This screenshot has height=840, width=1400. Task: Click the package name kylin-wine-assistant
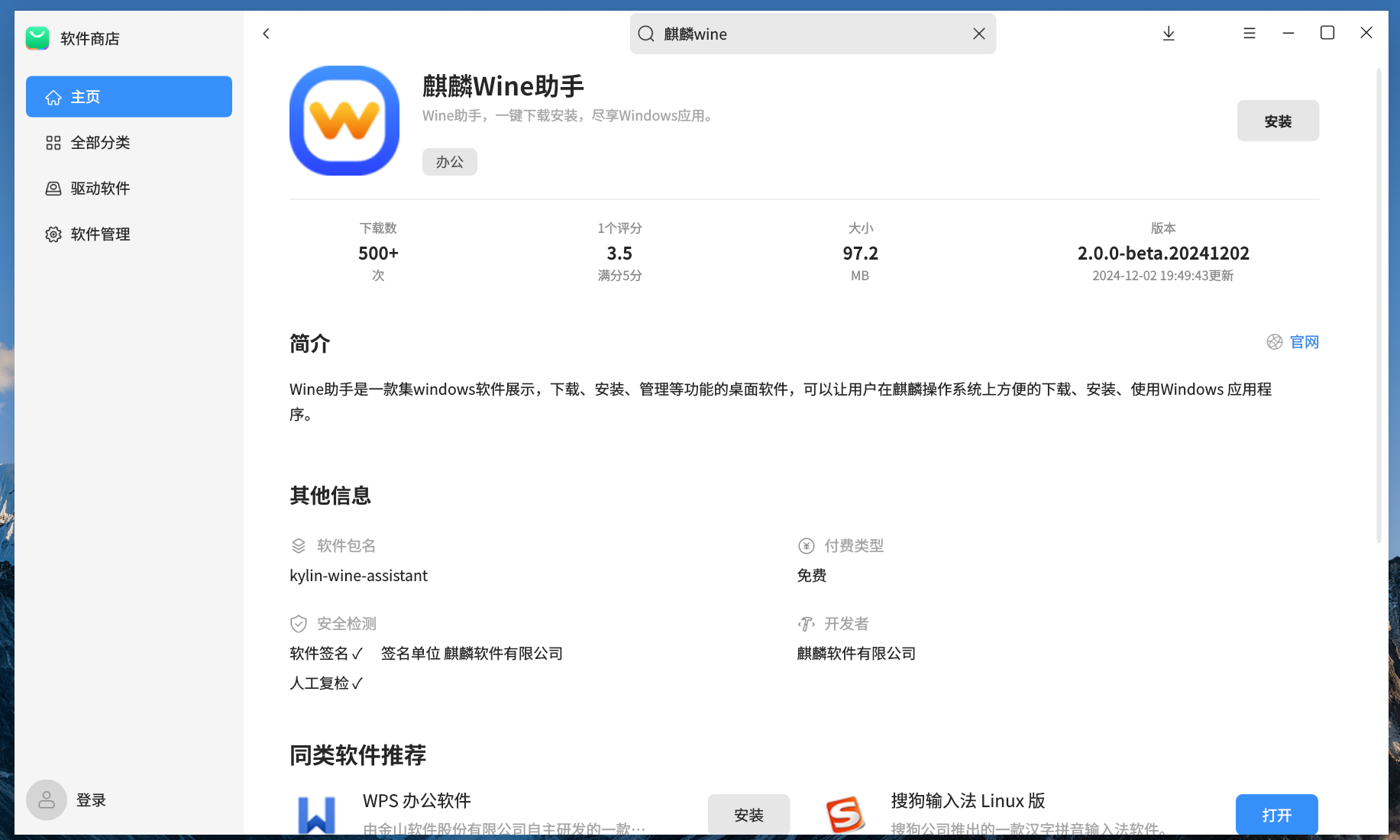coord(358,576)
